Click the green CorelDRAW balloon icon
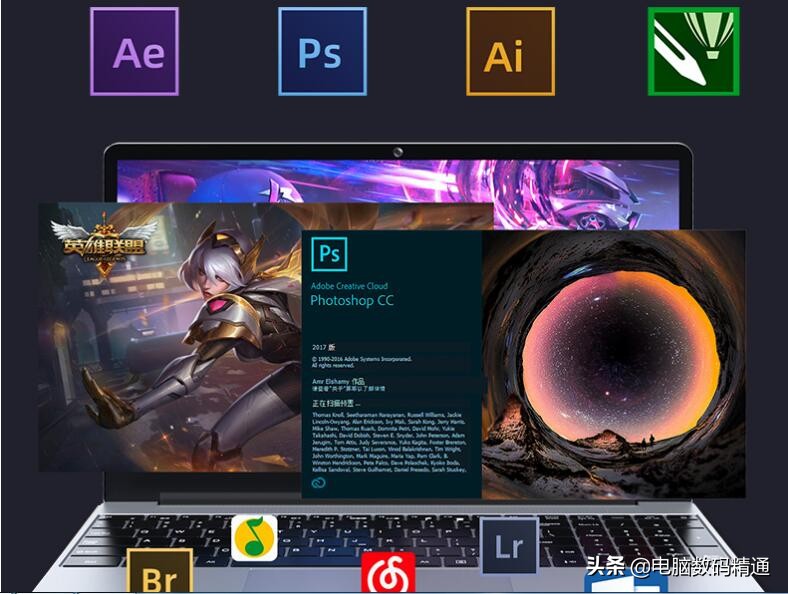This screenshot has height=594, width=788. pos(693,51)
